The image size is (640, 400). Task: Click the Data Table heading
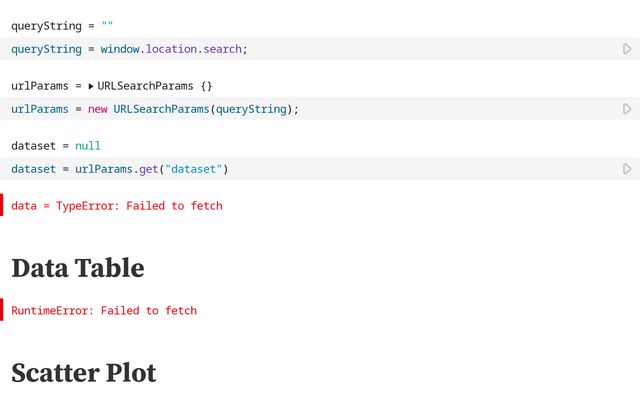click(x=78, y=268)
